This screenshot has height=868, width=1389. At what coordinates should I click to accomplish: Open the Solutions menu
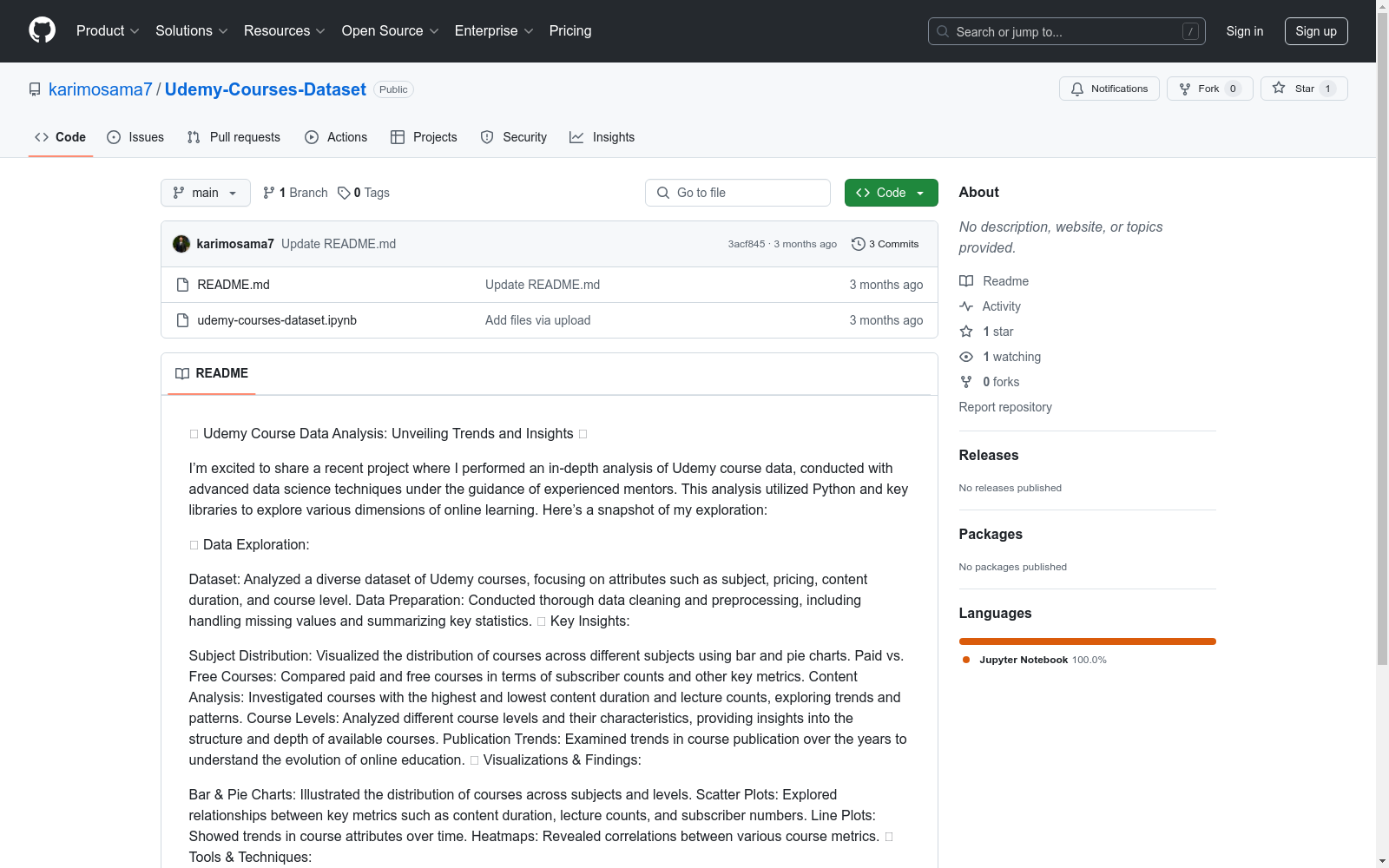[x=192, y=30]
